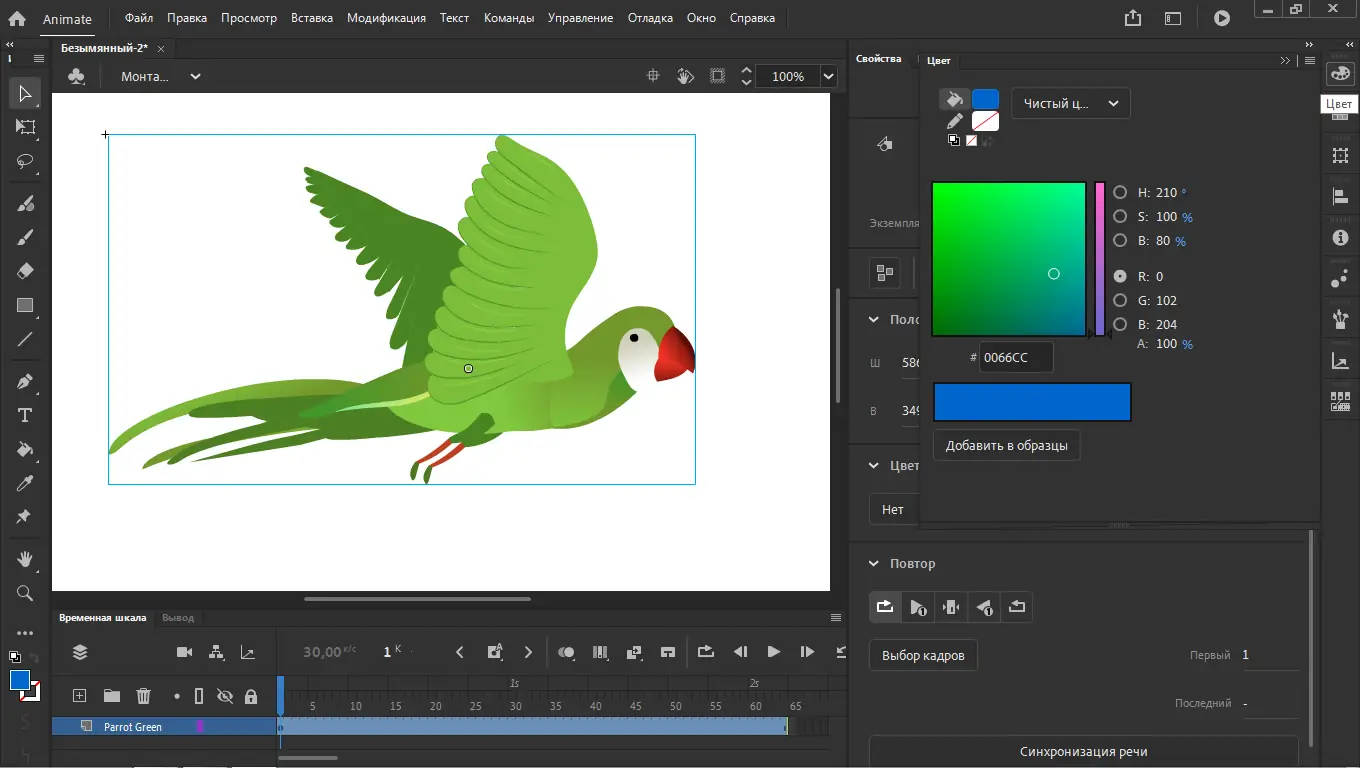Image resolution: width=1360 pixels, height=768 pixels.
Task: Select the Zoom magnifier tool
Action: [25, 593]
